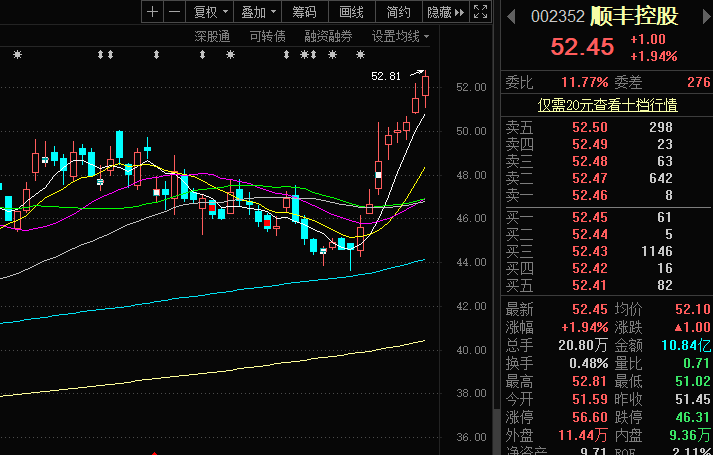Click the 深股通 tag
The height and width of the screenshot is (455, 713).
[212, 36]
